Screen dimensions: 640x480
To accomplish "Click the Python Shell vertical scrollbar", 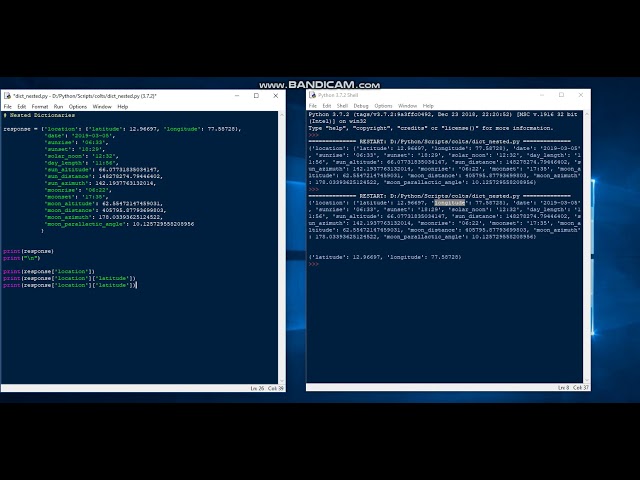I will tap(586, 247).
